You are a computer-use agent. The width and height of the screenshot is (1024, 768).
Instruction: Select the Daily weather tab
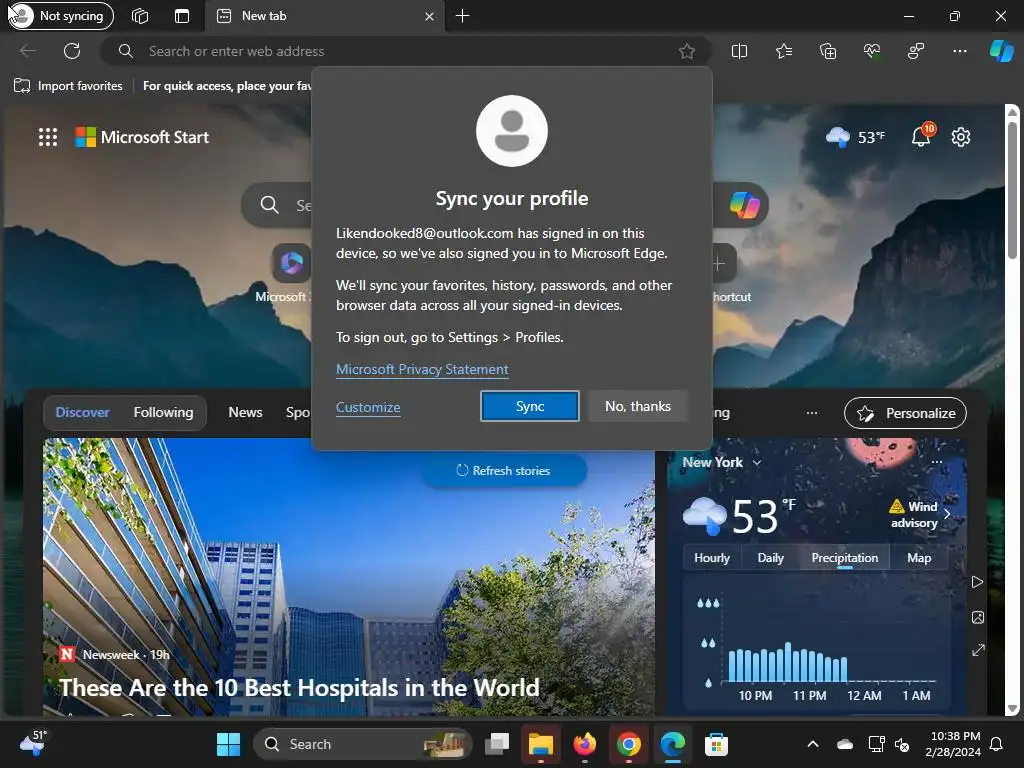tap(771, 558)
